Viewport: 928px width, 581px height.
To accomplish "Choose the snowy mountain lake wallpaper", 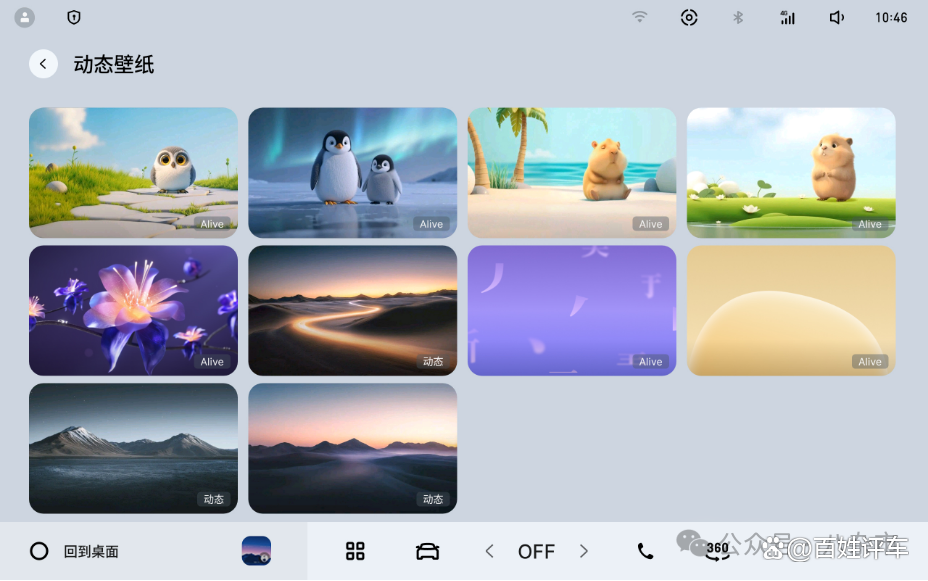I will point(133,448).
